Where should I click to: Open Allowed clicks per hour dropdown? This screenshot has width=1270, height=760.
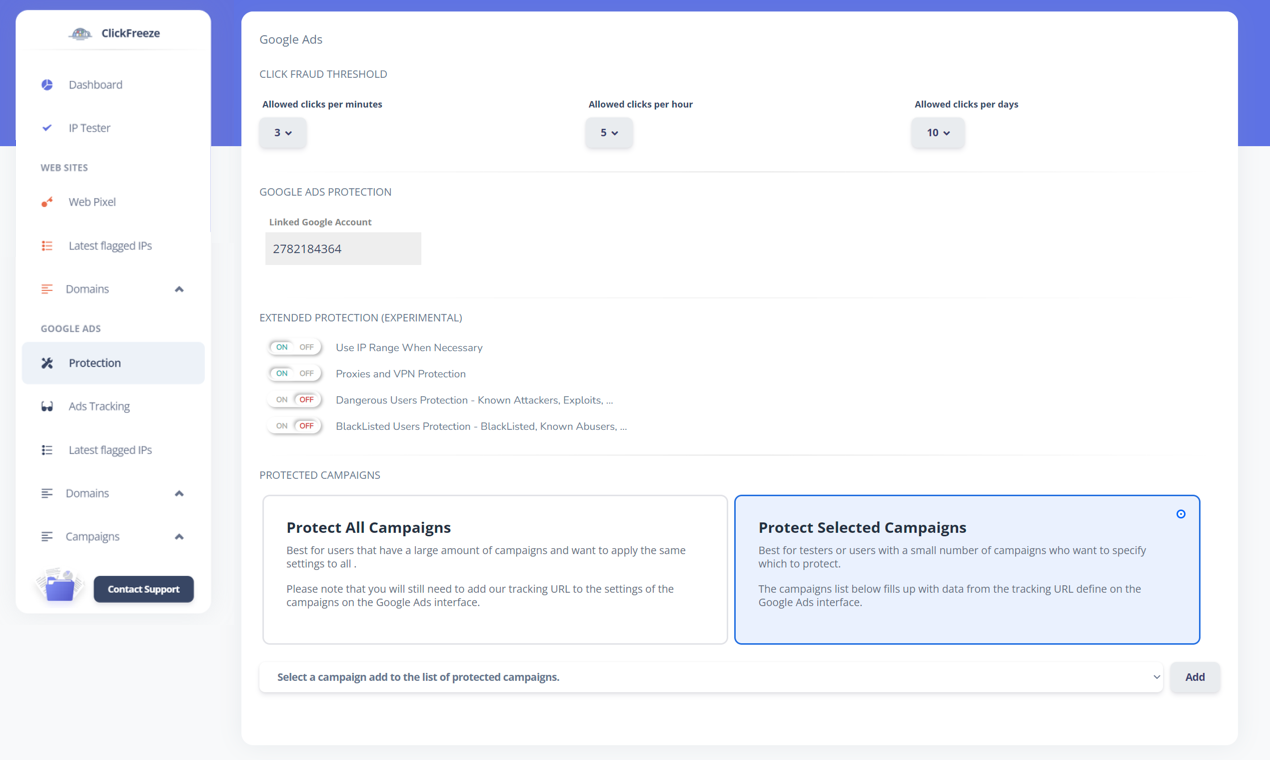(x=609, y=133)
